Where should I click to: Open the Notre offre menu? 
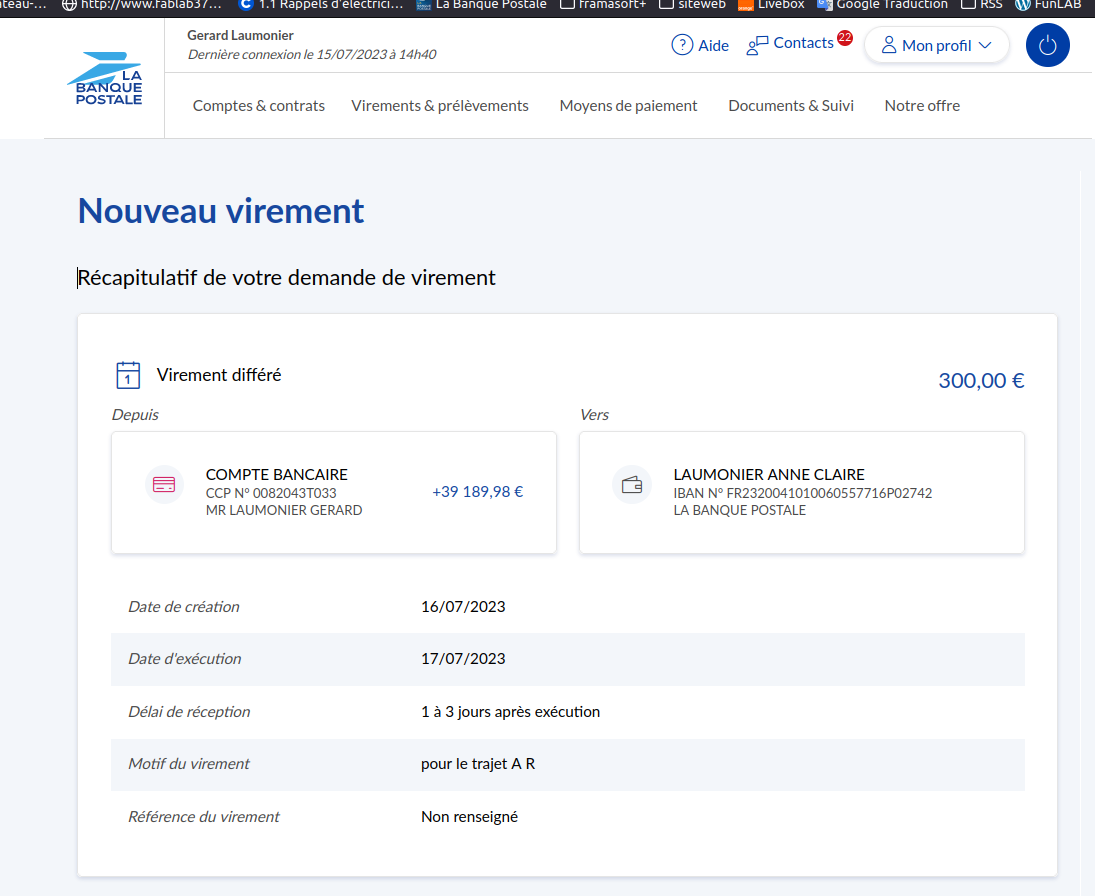922,106
